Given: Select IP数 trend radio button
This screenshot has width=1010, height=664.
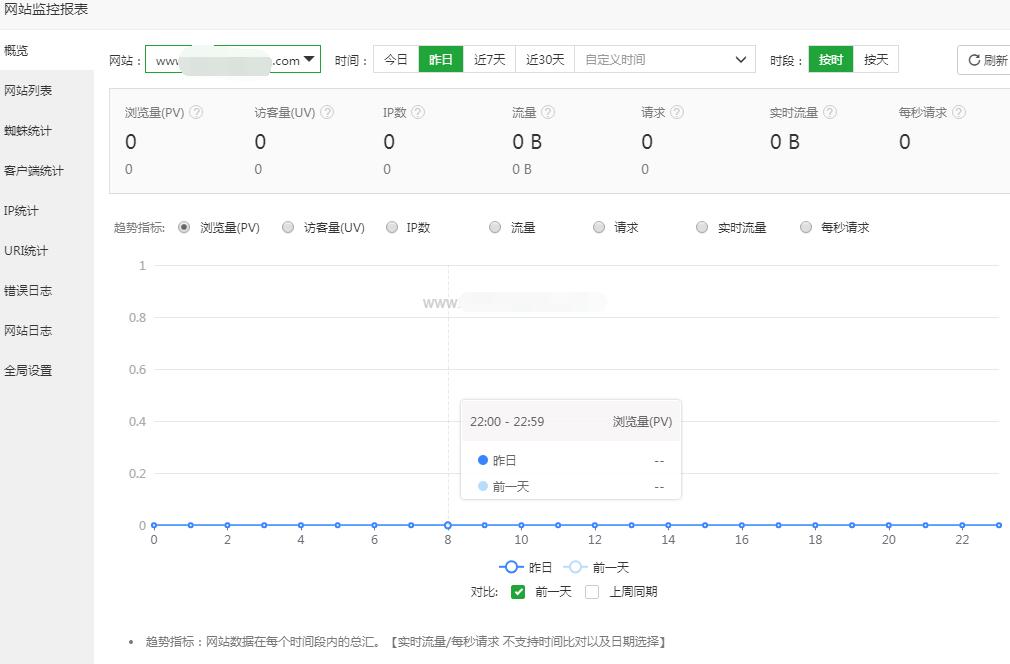Looking at the screenshot, I should (392, 227).
